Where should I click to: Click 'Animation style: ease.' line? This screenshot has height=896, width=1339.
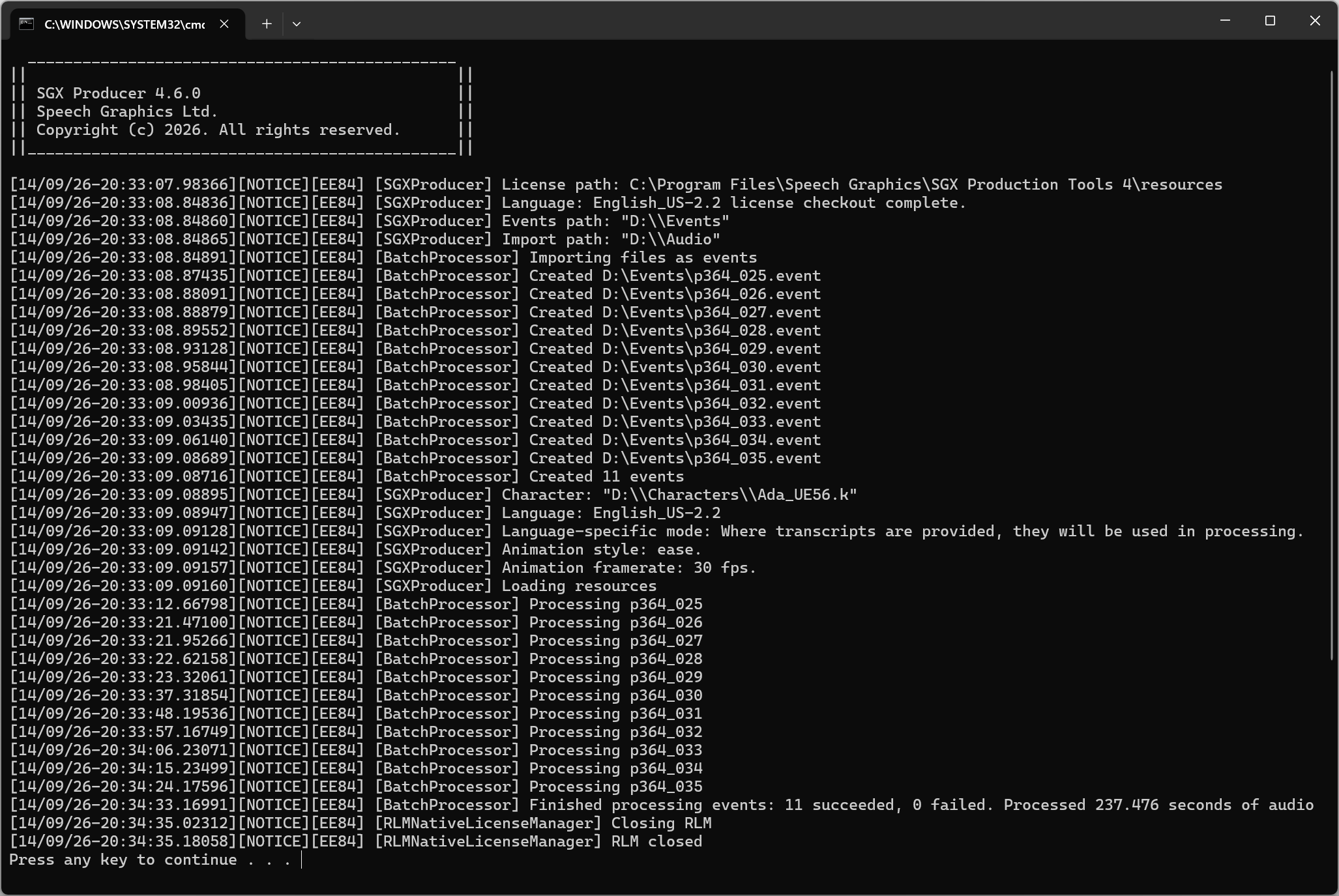coord(356,549)
